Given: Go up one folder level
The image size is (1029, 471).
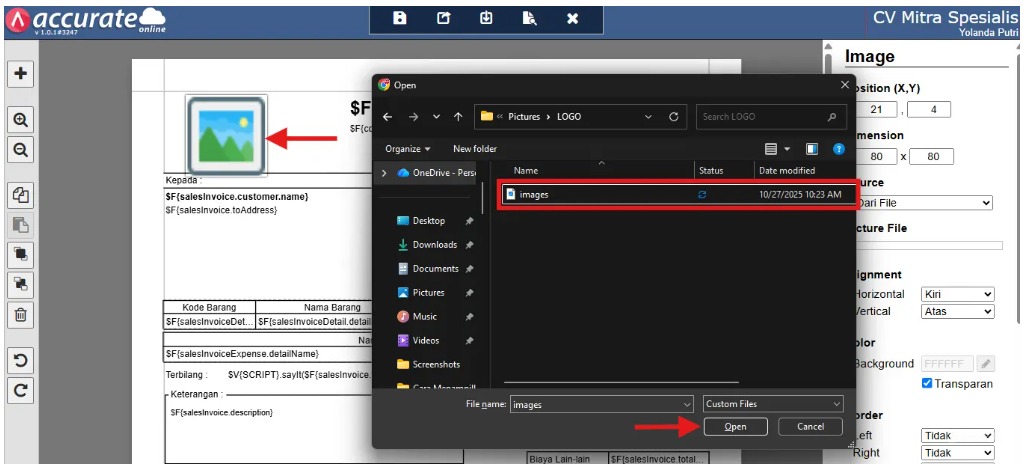Looking at the screenshot, I should (458, 117).
